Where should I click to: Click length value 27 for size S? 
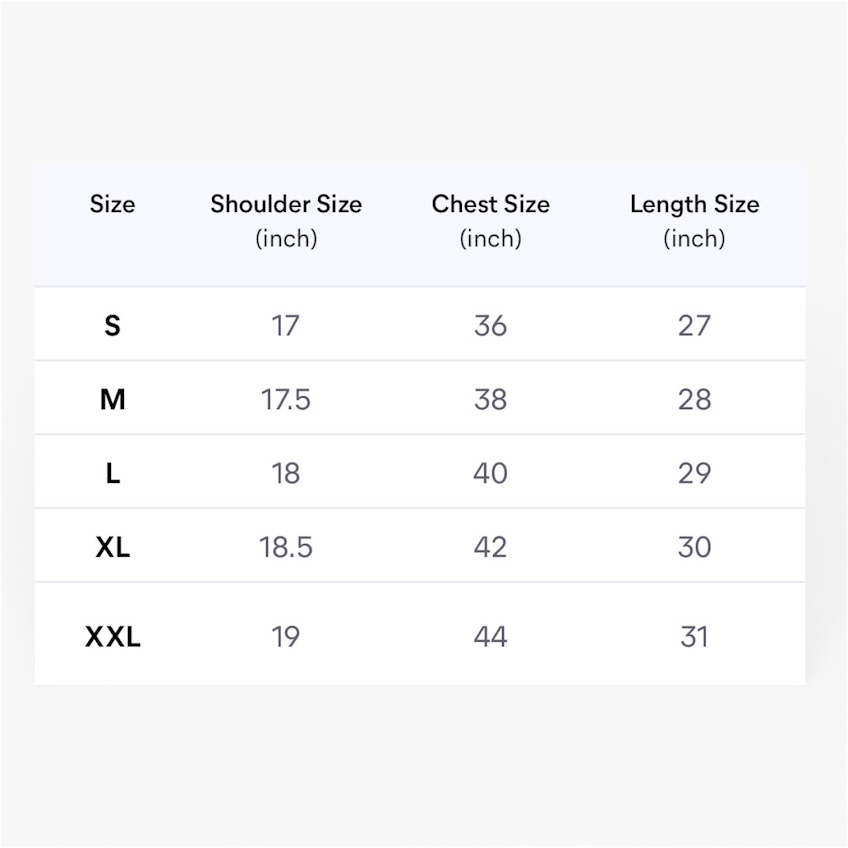coord(694,325)
